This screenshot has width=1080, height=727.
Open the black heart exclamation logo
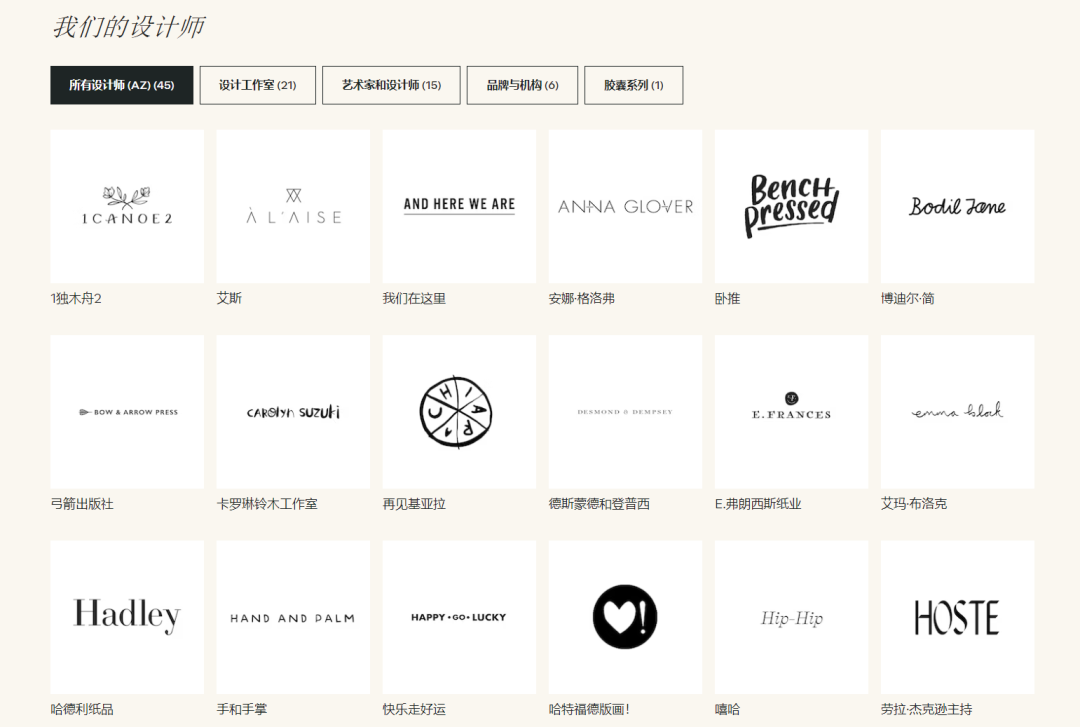click(625, 617)
